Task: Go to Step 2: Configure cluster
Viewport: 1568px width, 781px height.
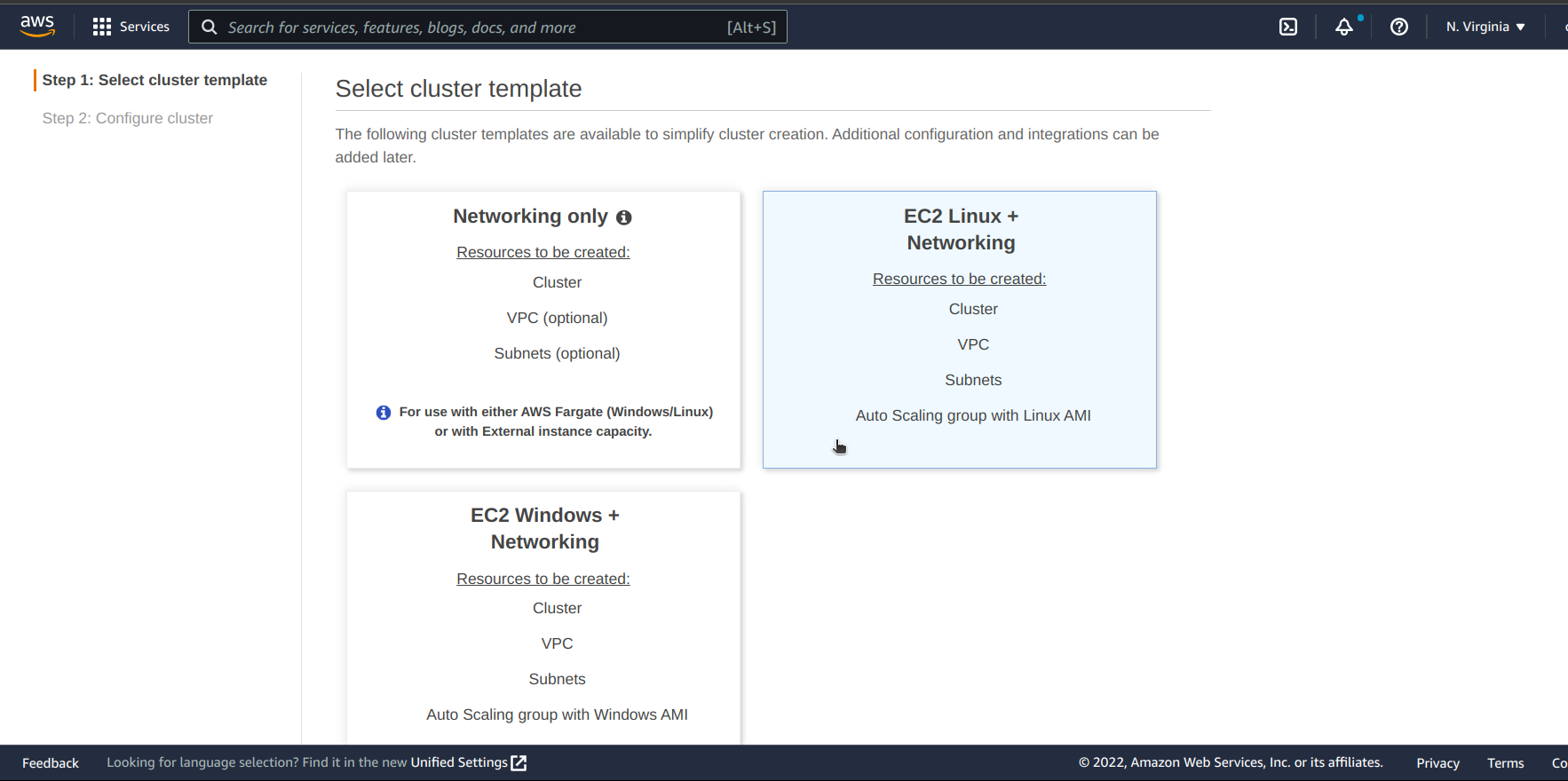Action: [x=128, y=118]
